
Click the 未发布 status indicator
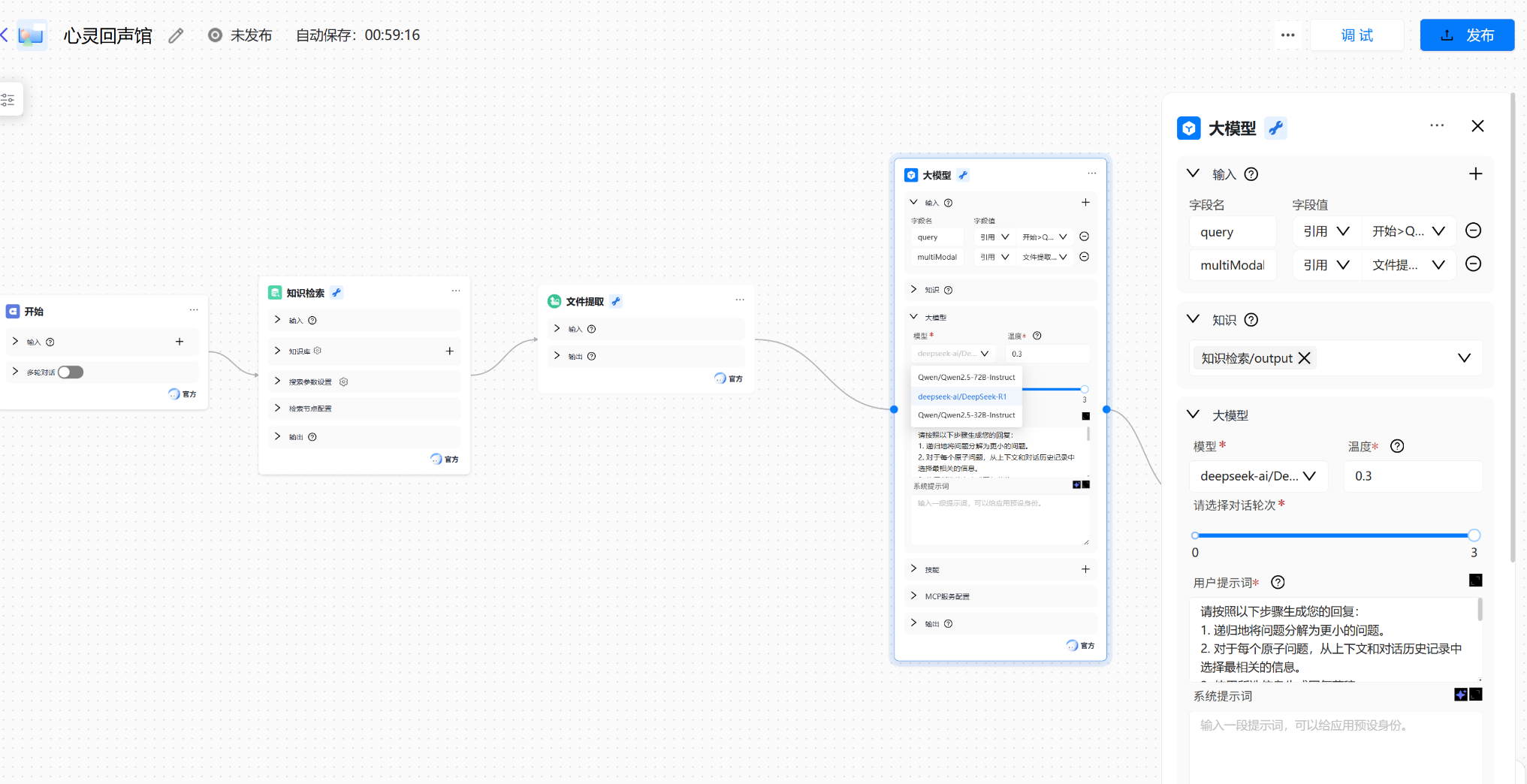tap(240, 35)
